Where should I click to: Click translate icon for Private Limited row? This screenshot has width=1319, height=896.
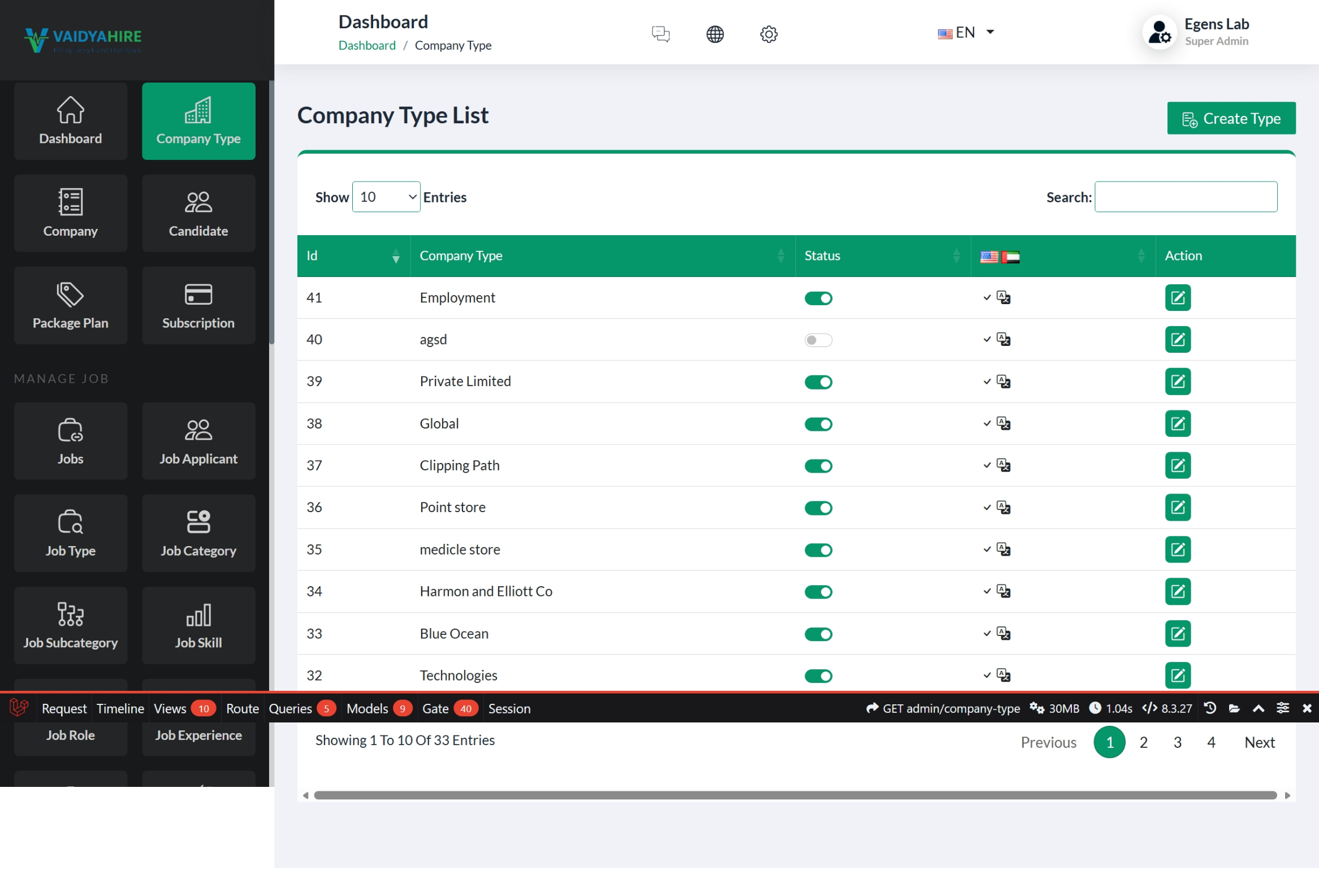click(1003, 382)
